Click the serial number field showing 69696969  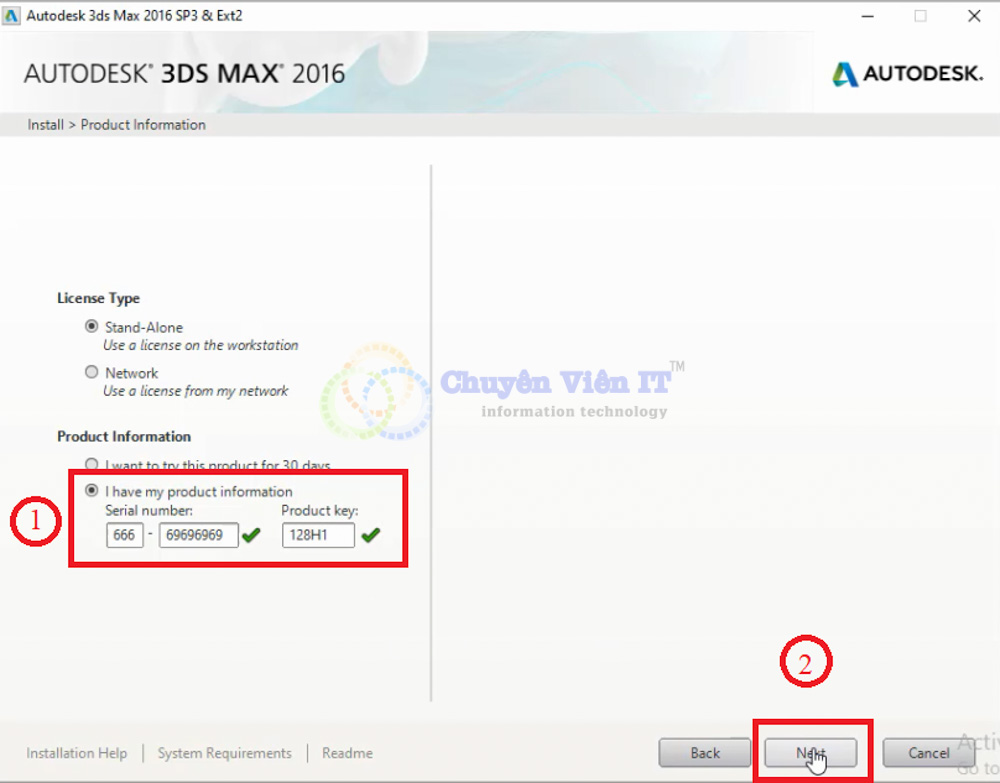pyautogui.click(x=197, y=535)
